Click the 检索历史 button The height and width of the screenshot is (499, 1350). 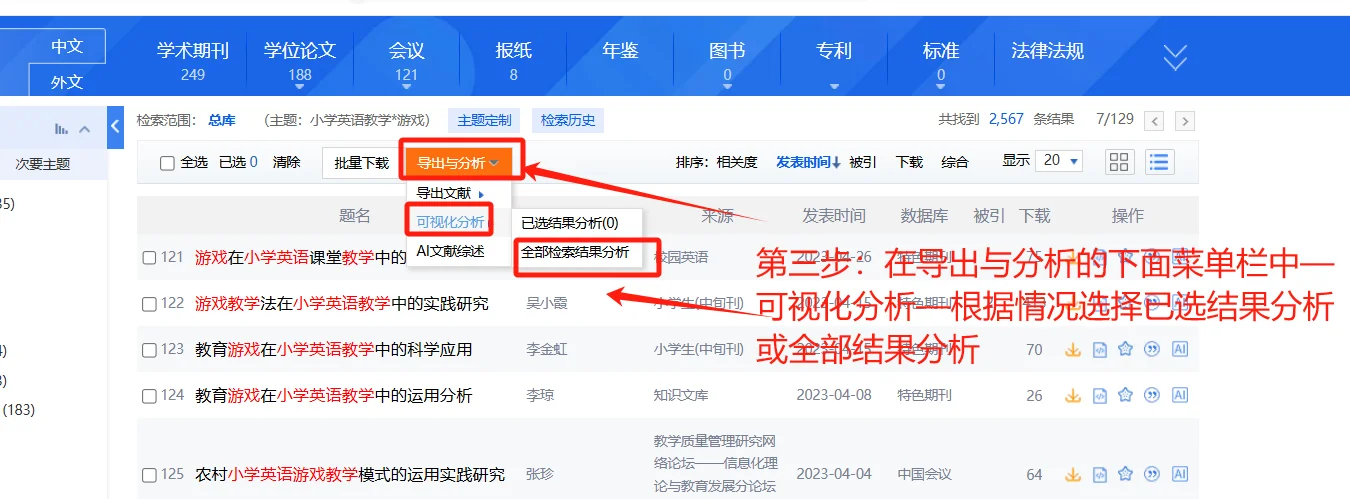(568, 121)
